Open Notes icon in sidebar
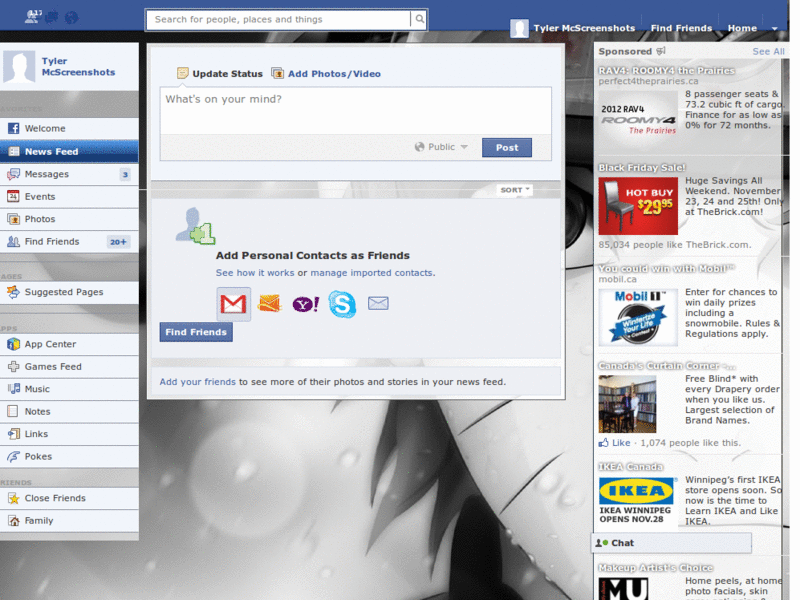The width and height of the screenshot is (800, 600). point(13,411)
